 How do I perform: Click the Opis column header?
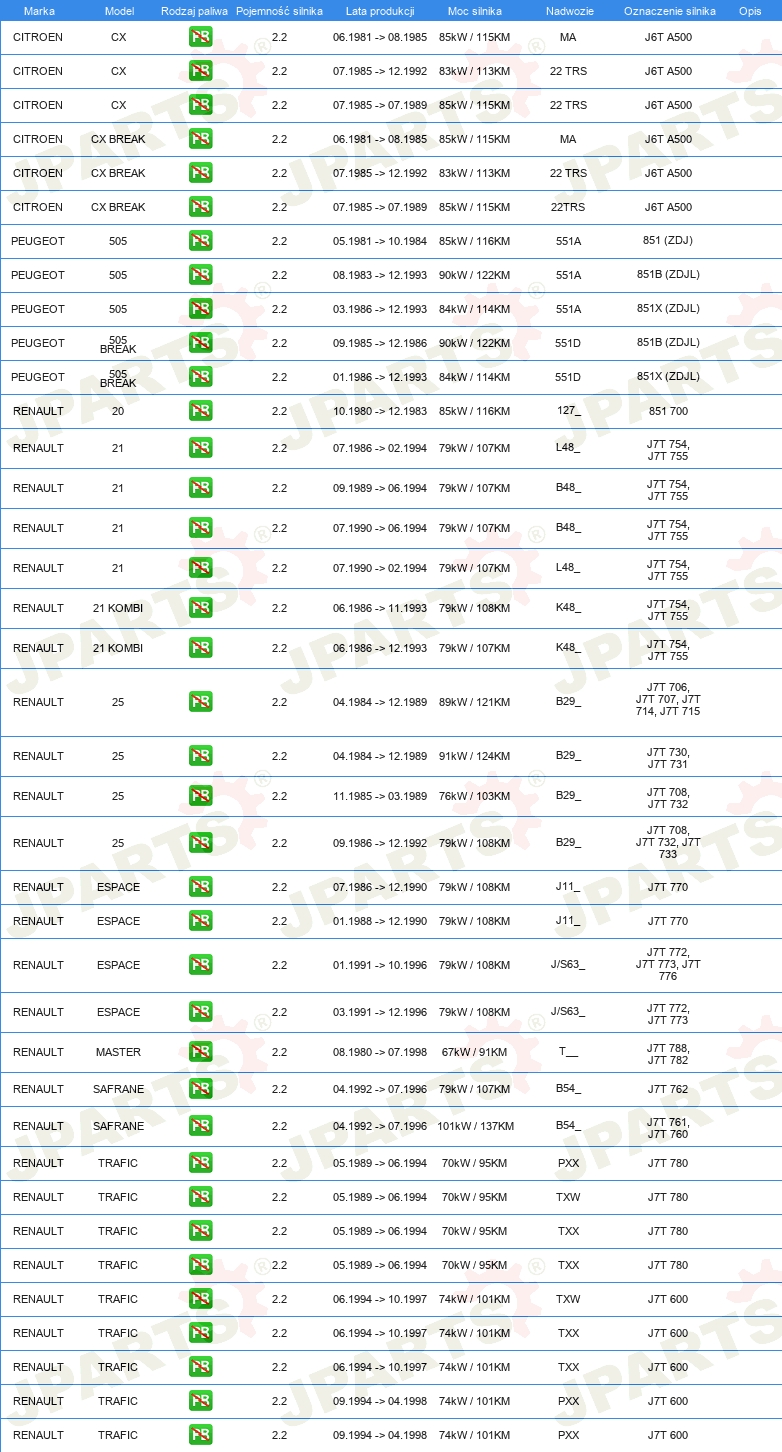point(749,11)
